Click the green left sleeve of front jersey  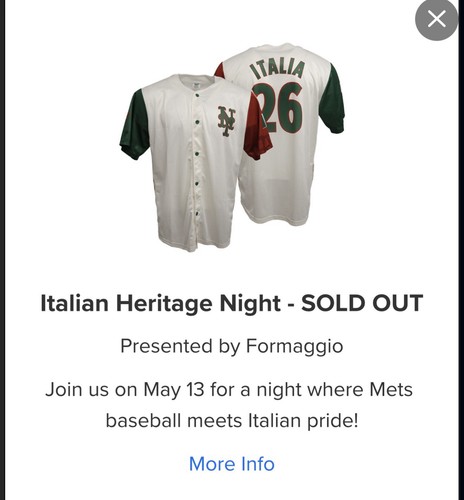133,127
